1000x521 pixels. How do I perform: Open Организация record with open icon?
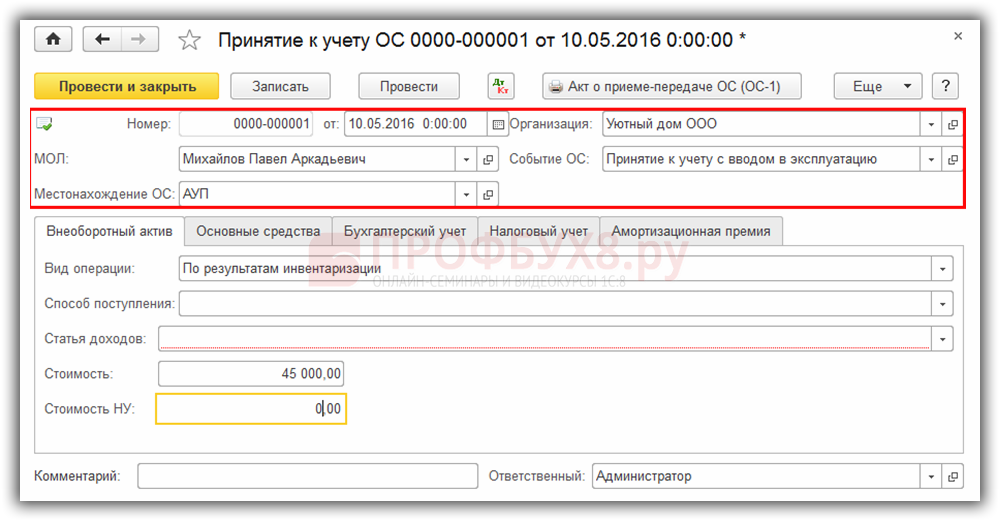pos(952,125)
